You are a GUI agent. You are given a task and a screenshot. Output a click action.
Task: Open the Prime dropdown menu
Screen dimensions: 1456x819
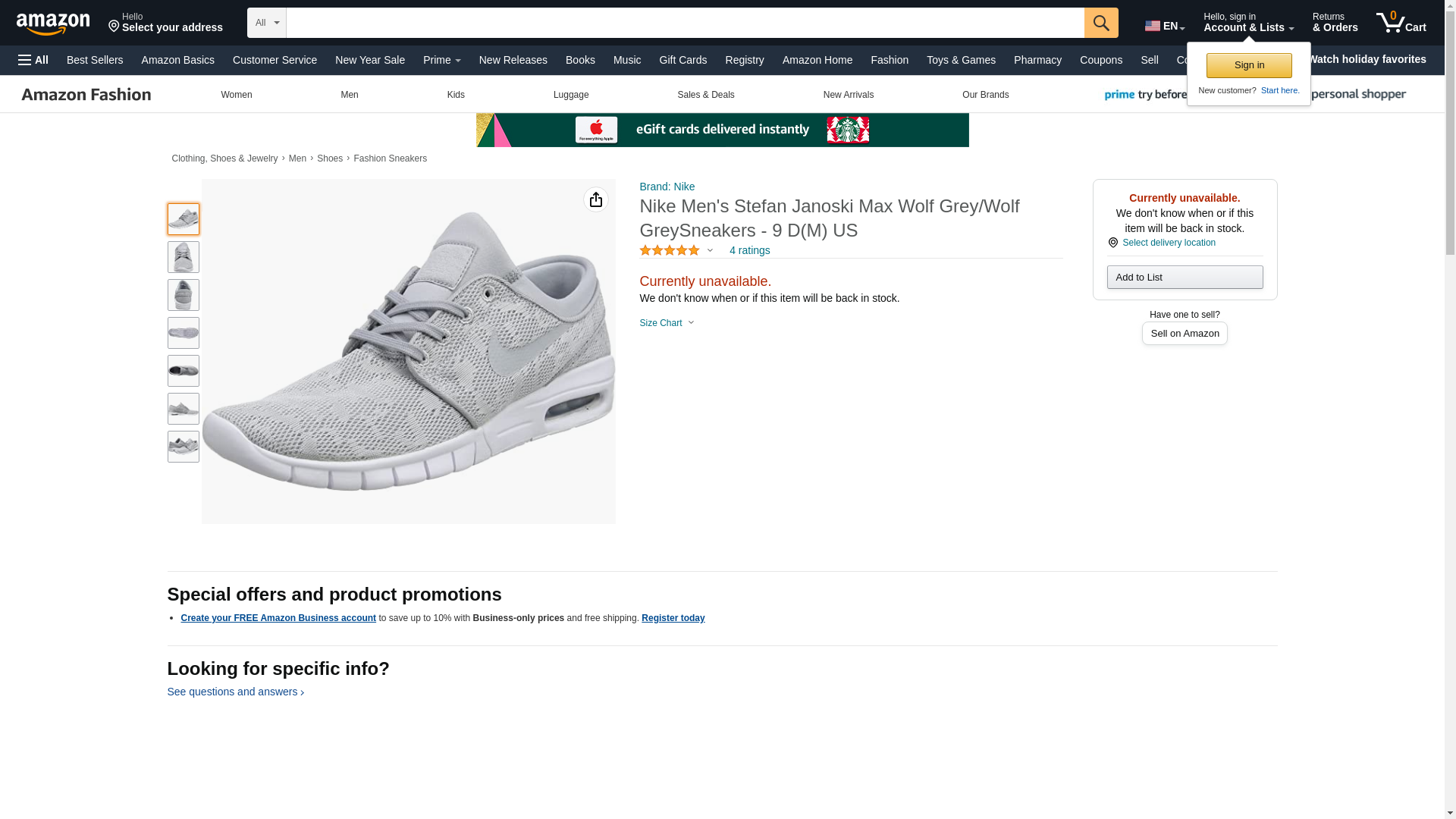441,60
